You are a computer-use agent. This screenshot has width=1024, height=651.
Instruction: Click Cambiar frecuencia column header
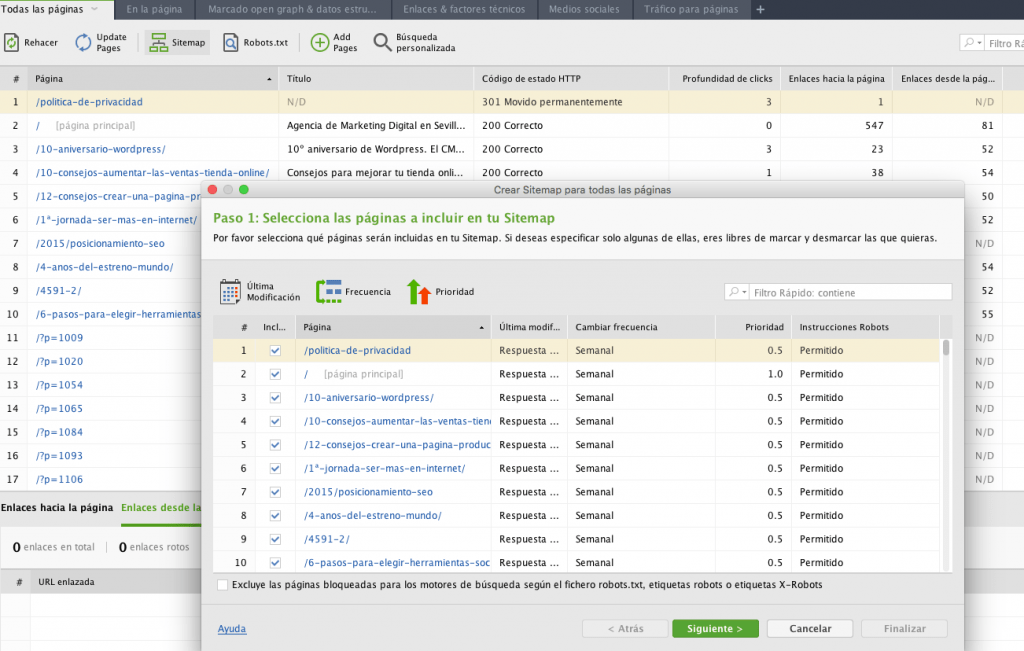pos(641,327)
